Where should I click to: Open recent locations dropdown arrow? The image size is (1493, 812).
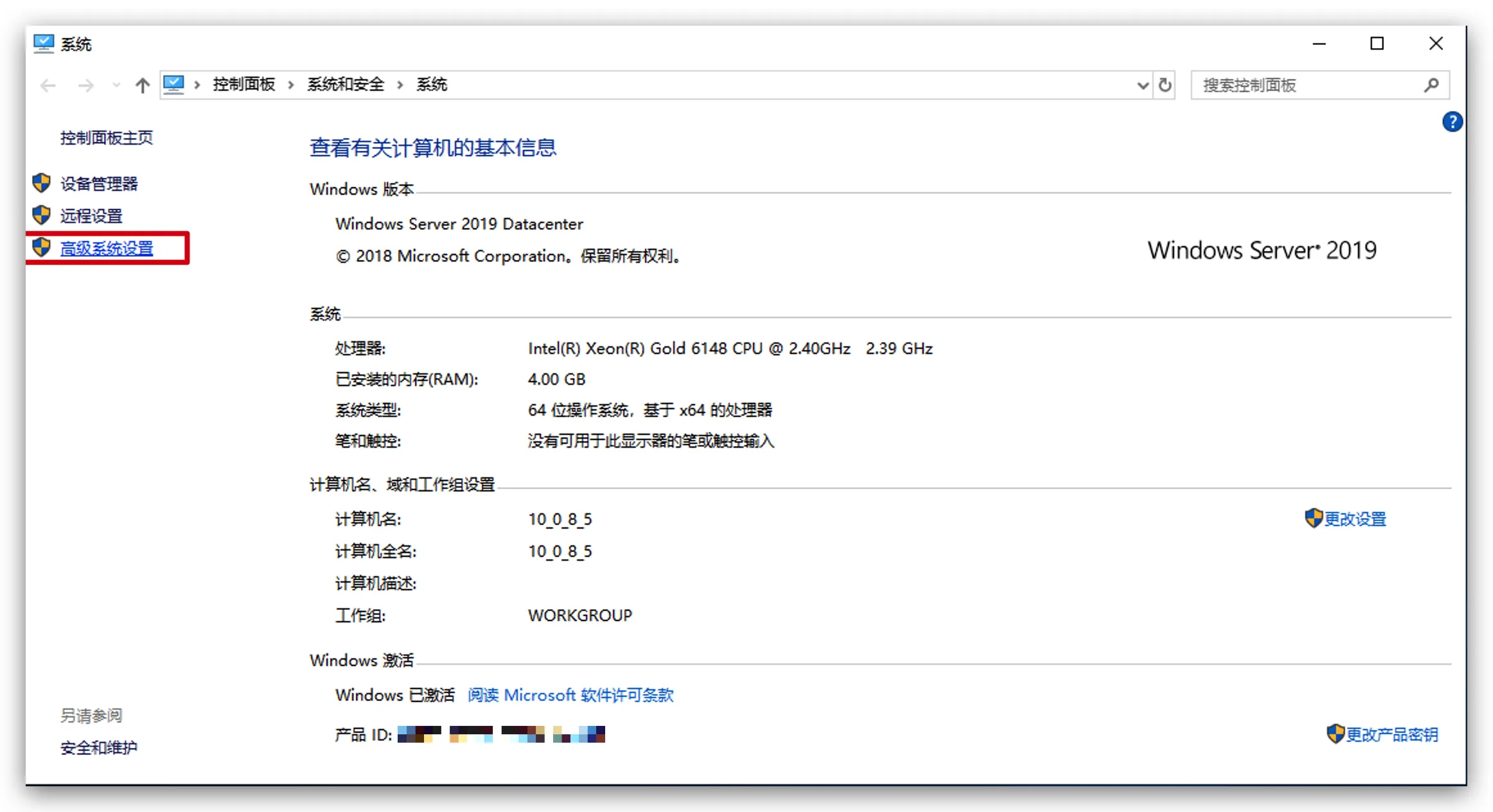coord(116,85)
